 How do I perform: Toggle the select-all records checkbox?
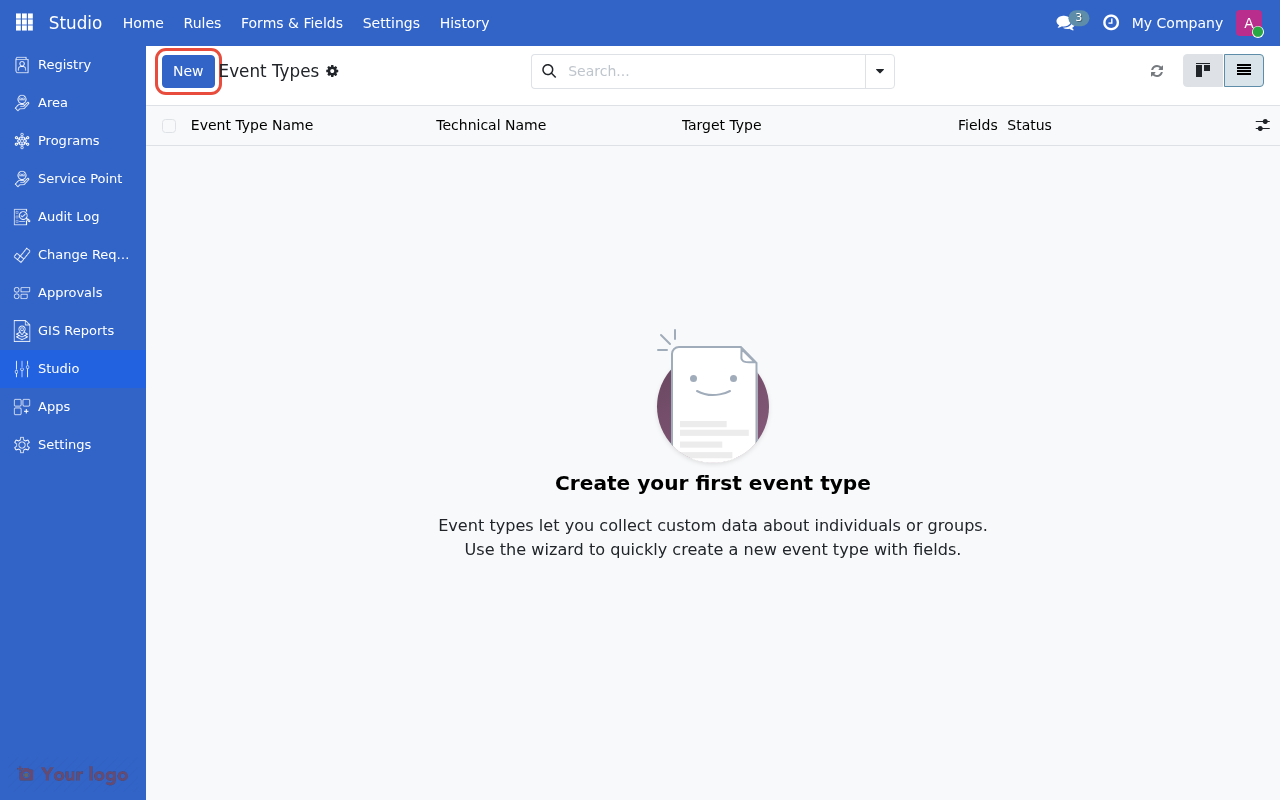[x=169, y=125]
